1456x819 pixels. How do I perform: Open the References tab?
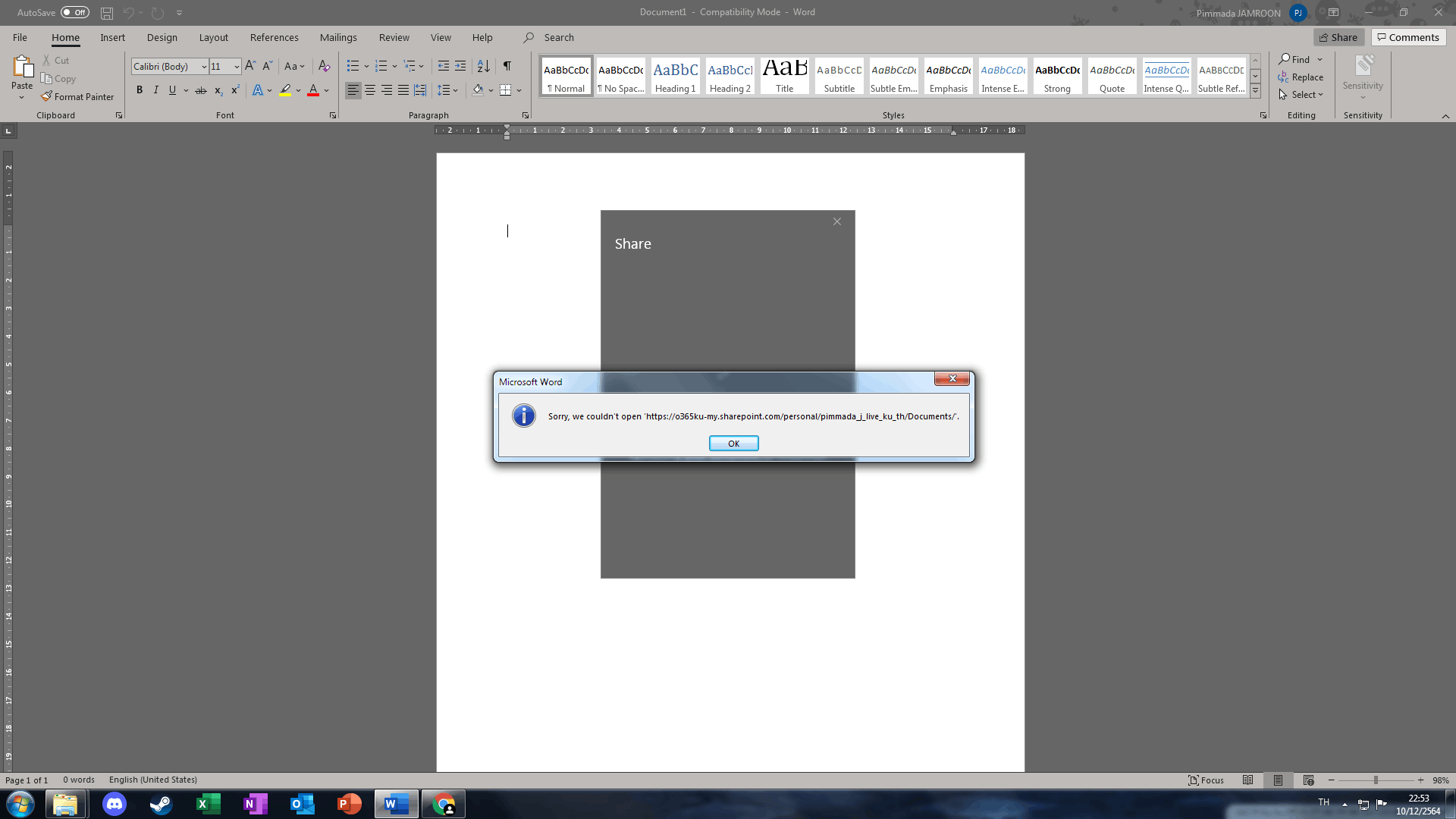(x=274, y=37)
